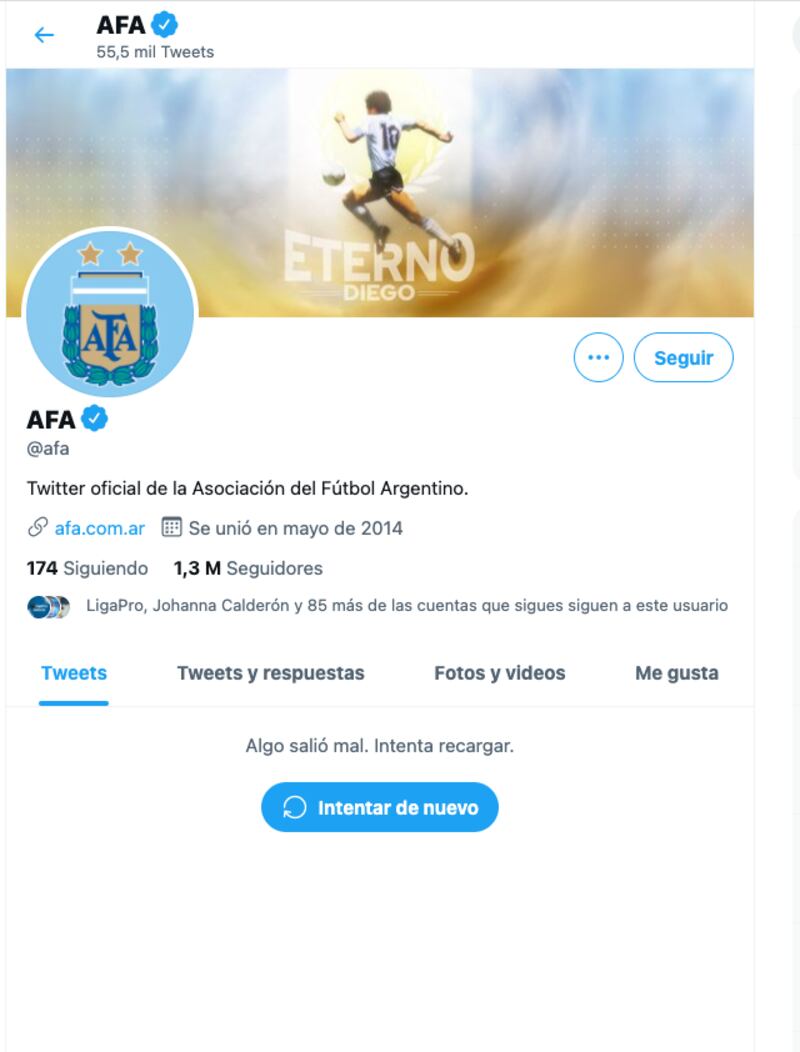Open the mutual followers avatar cluster
The height and width of the screenshot is (1052, 800).
tap(48, 607)
